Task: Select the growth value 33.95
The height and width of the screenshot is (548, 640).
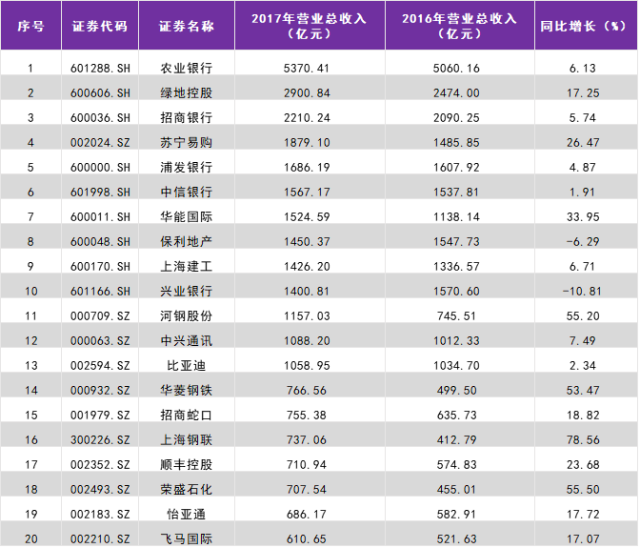Action: (x=583, y=217)
